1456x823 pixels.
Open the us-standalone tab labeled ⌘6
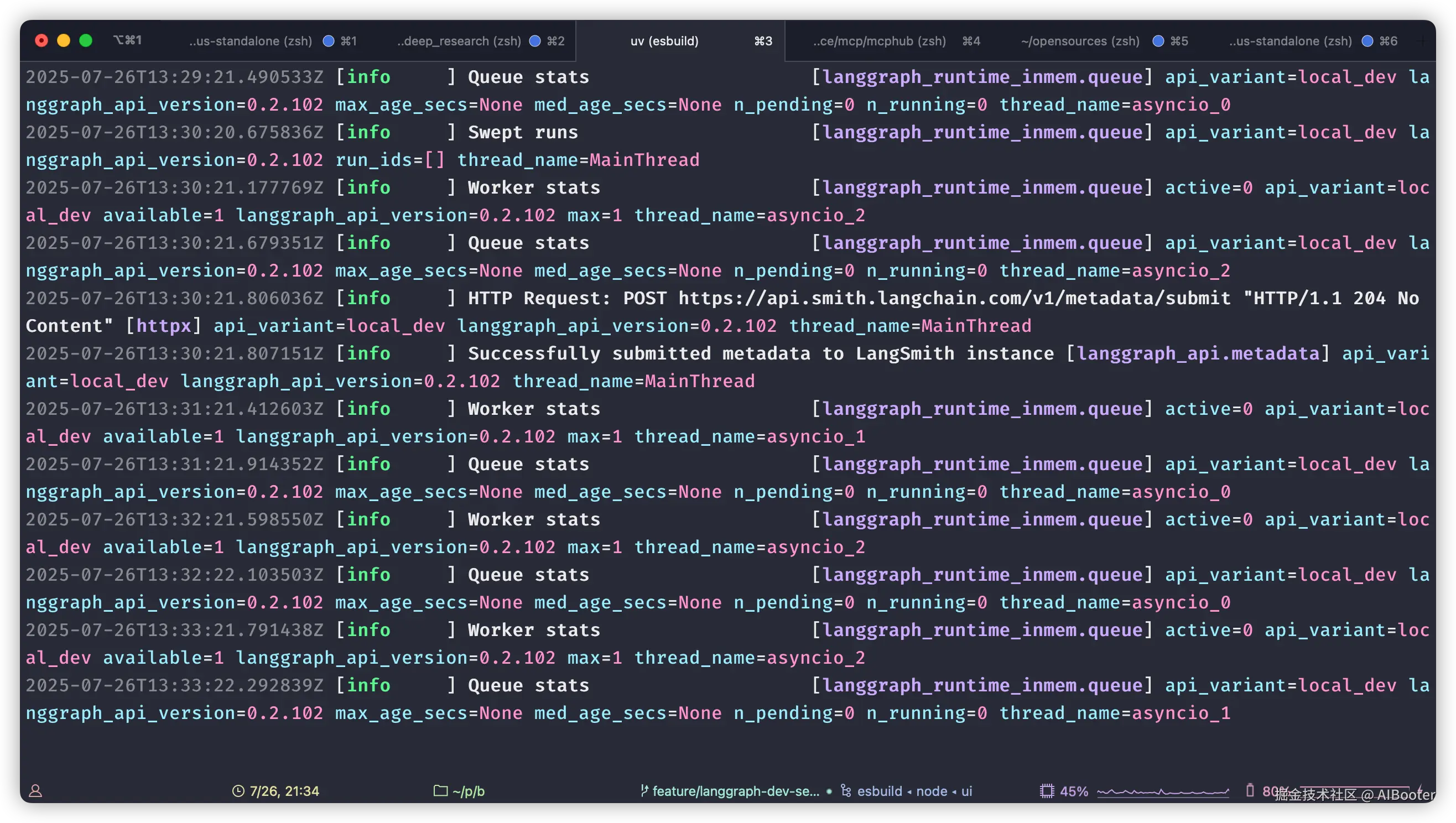click(1291, 41)
